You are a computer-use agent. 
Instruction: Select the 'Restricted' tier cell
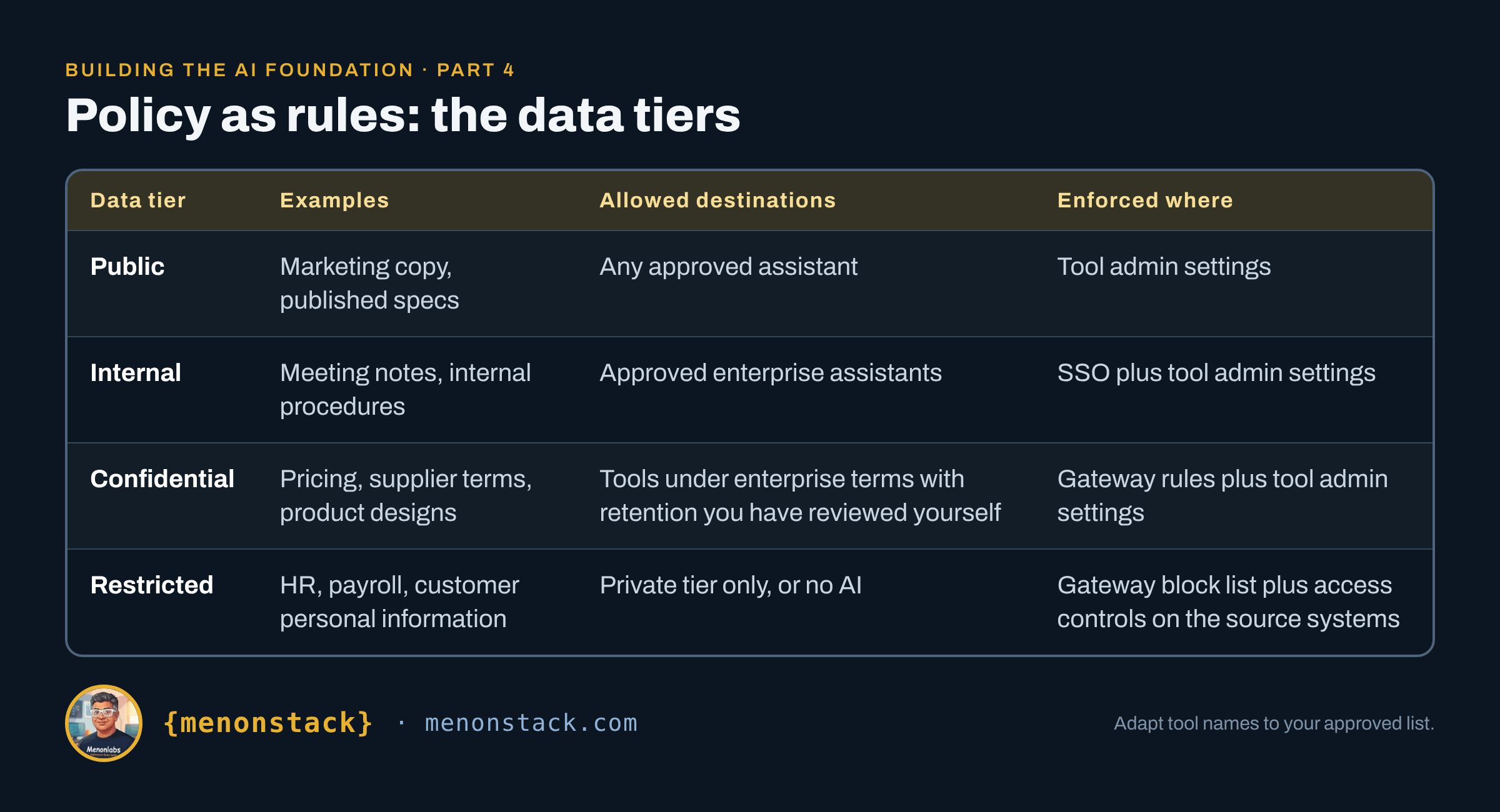152,585
